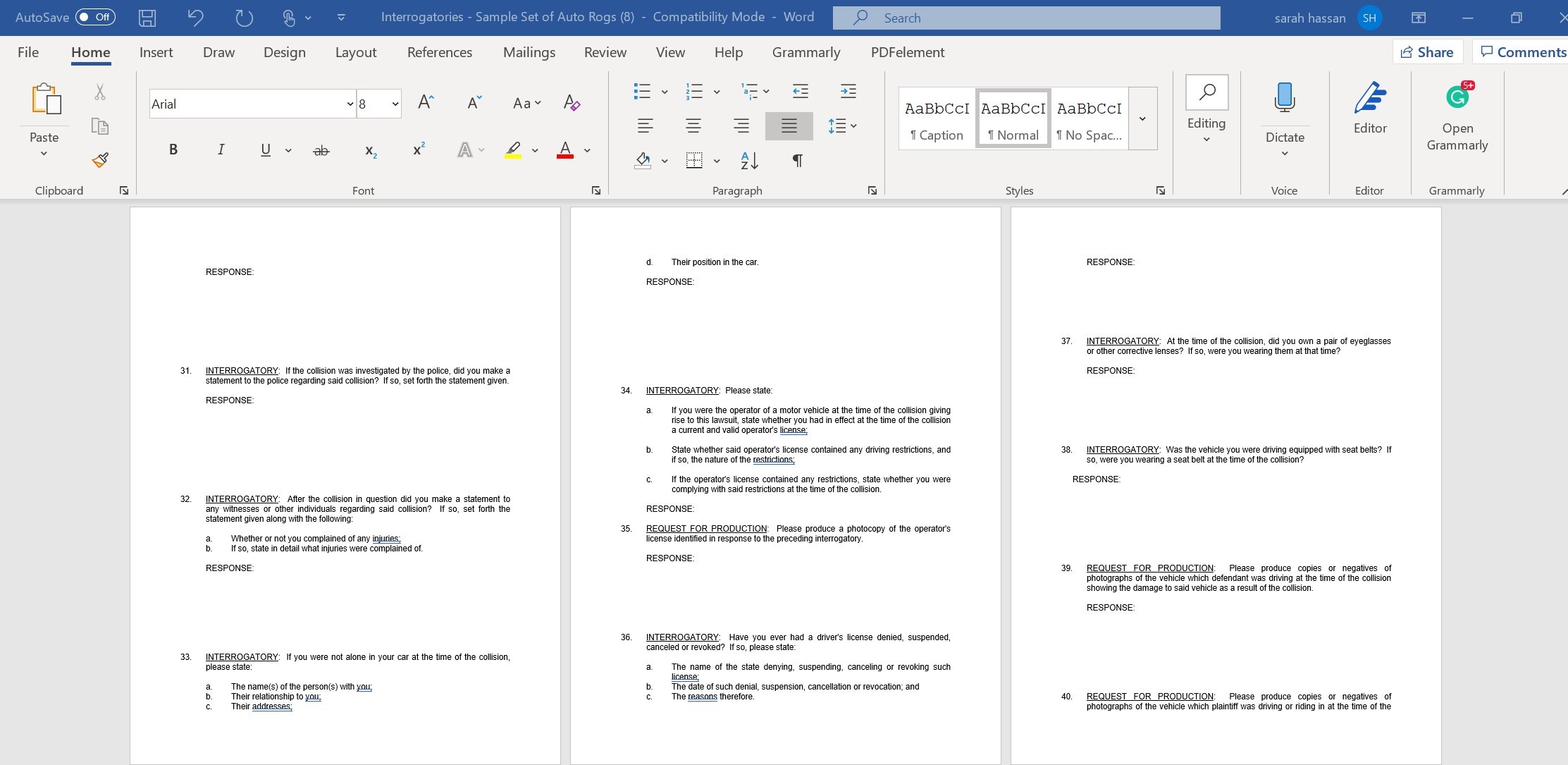Toggle bold formatting
Image resolution: width=1568 pixels, height=765 pixels.
point(173,149)
